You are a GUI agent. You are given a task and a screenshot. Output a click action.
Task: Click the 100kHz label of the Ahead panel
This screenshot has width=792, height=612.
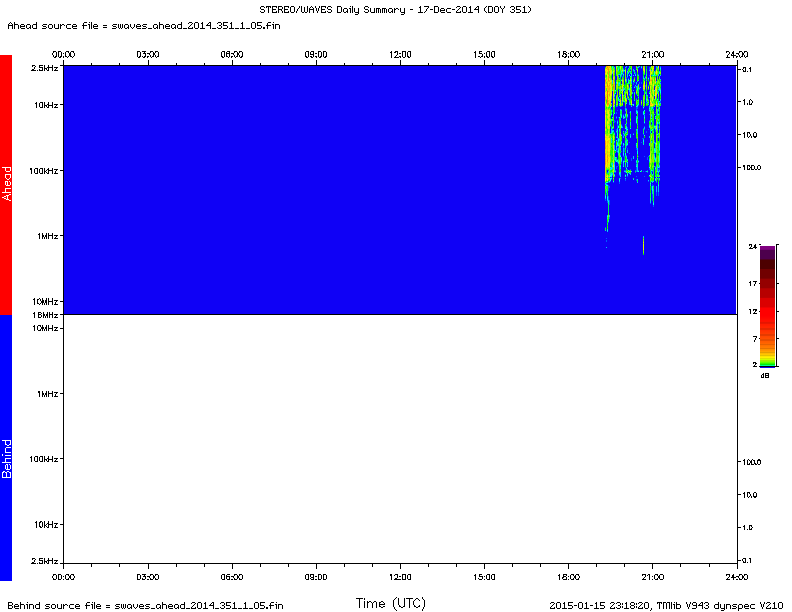[43, 171]
